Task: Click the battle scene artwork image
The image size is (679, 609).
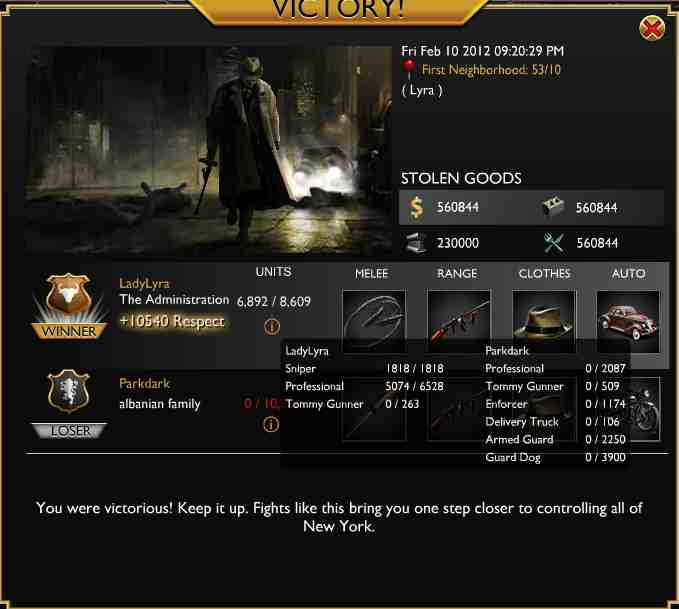Action: pos(209,150)
